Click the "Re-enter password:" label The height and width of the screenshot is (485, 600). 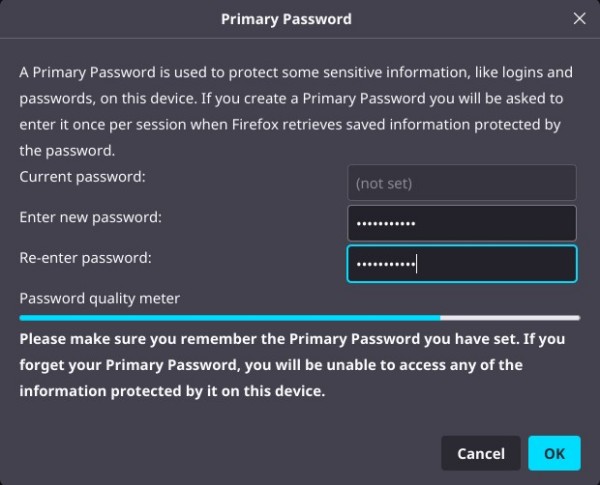(x=86, y=257)
